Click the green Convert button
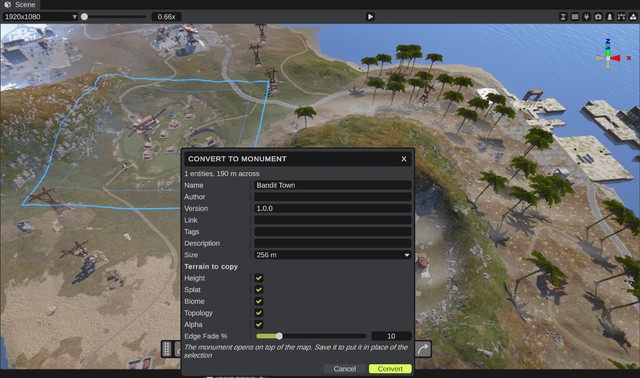The image size is (640, 378). 390,369
